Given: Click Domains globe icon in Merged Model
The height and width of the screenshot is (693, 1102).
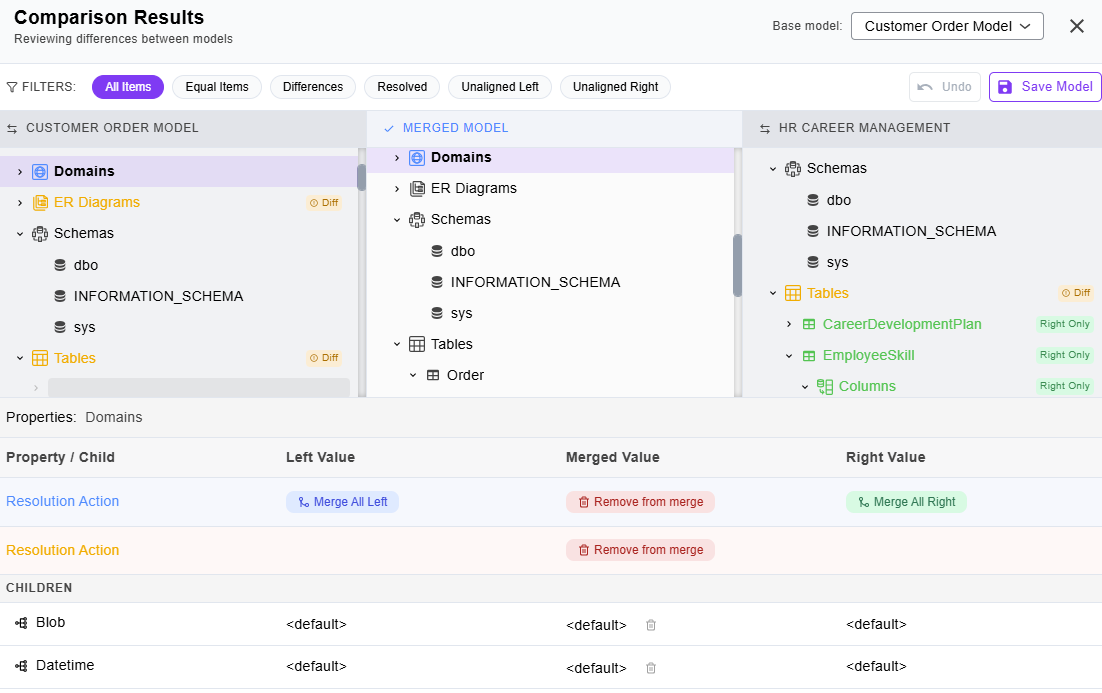Looking at the screenshot, I should (x=417, y=157).
